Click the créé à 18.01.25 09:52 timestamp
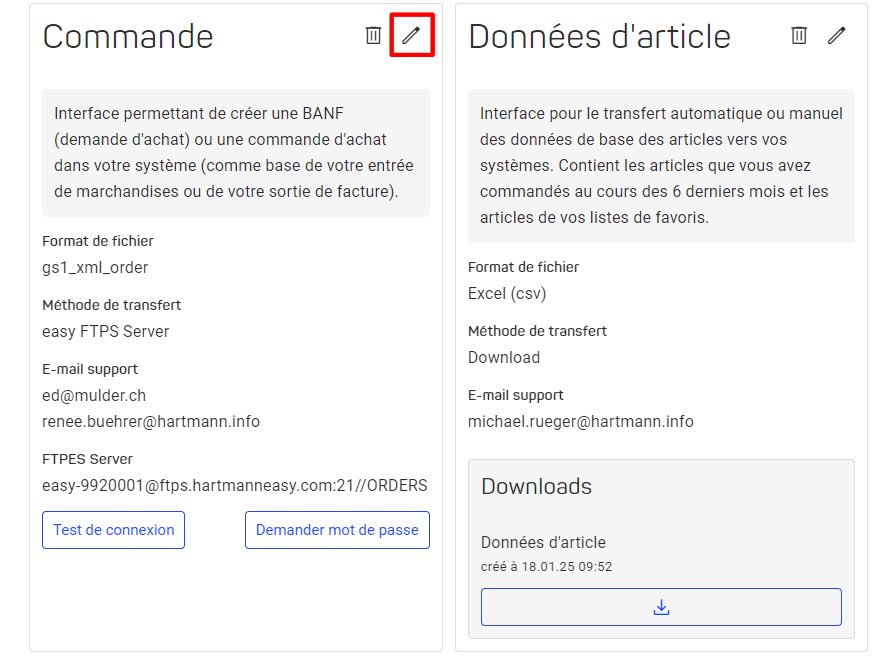 (546, 567)
